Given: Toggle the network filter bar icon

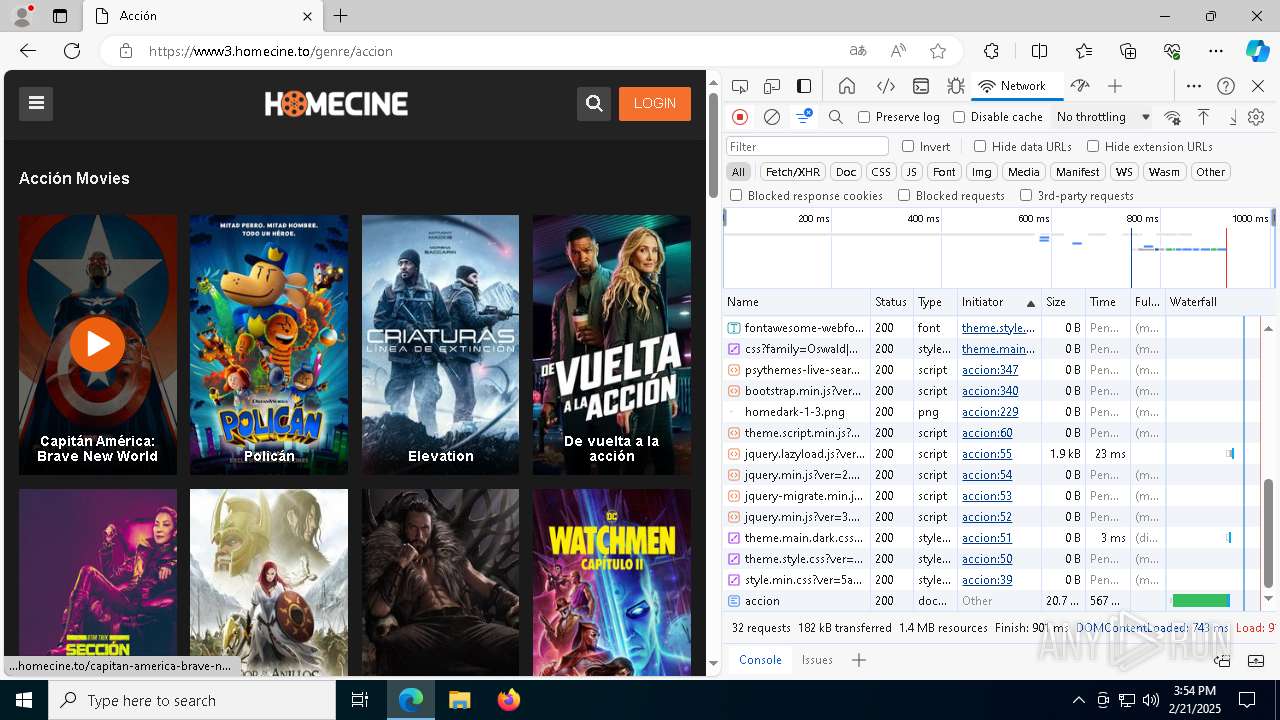Looking at the screenshot, I should [x=804, y=117].
